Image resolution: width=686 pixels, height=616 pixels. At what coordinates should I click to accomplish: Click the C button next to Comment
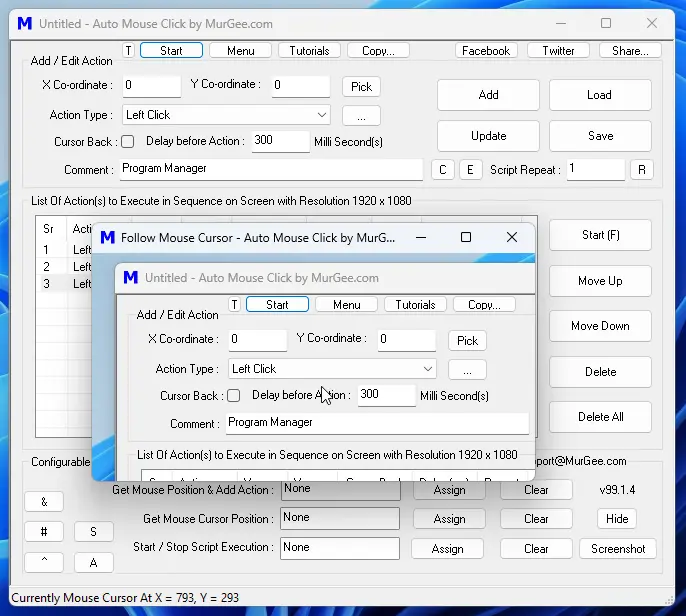click(443, 170)
